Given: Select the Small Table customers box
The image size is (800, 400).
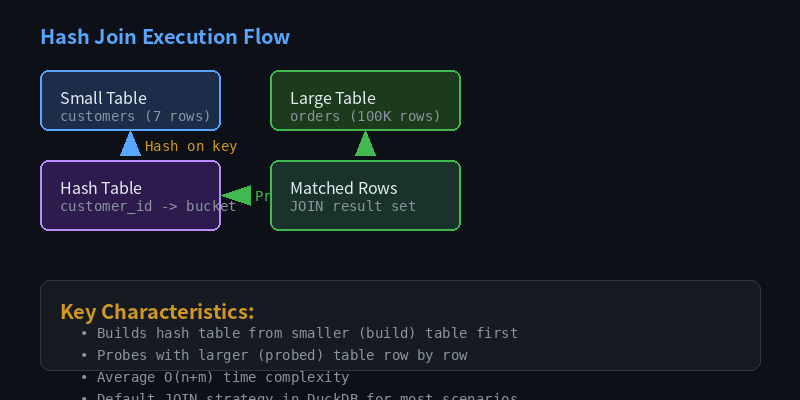Looking at the screenshot, I should click(131, 101).
